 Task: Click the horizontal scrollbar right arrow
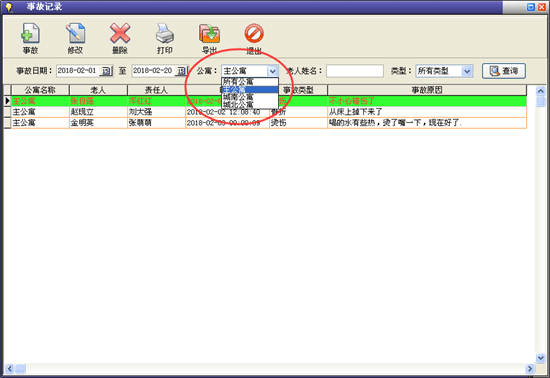(x=530, y=369)
